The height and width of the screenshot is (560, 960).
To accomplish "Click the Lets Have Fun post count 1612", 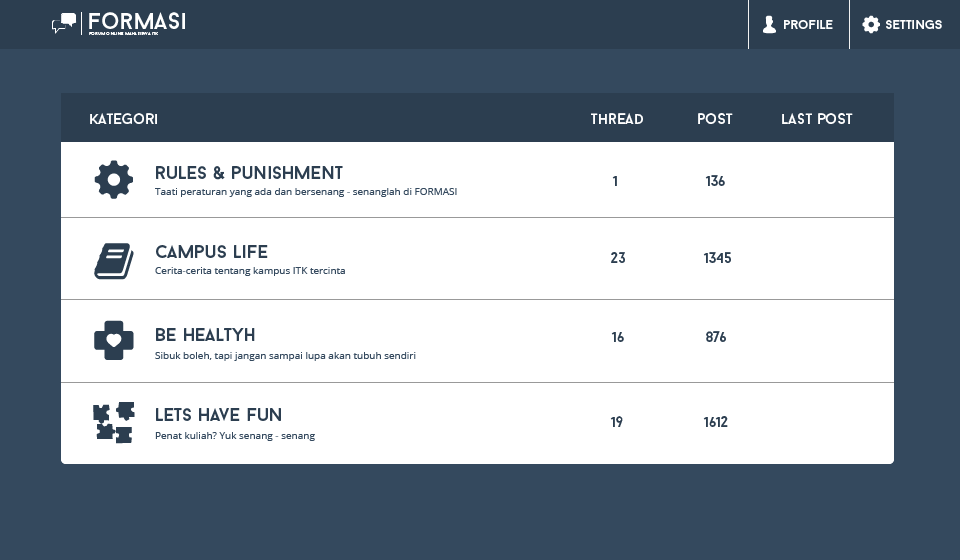I will (x=716, y=422).
